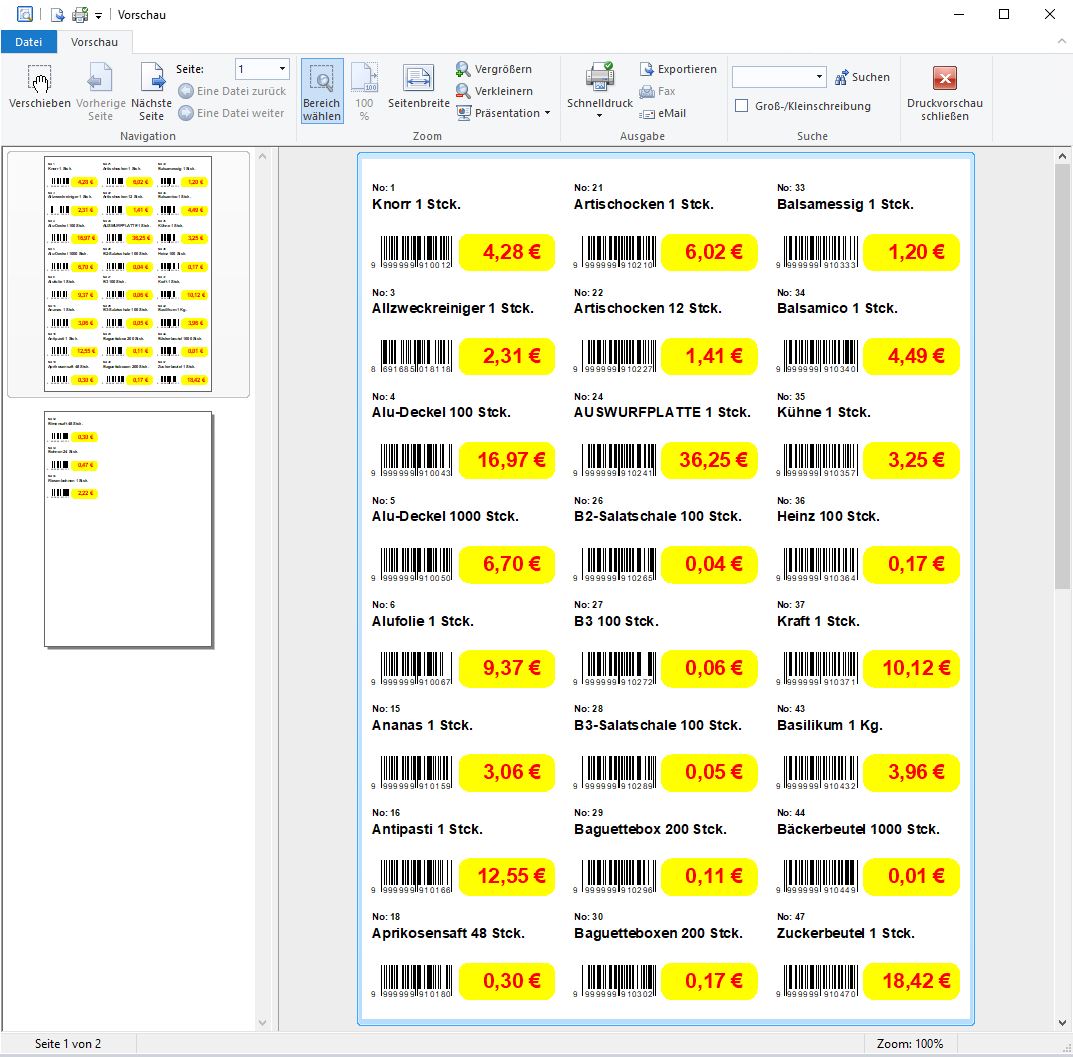Send the preview via eMail
This screenshot has height=1057, width=1073.
click(662, 113)
